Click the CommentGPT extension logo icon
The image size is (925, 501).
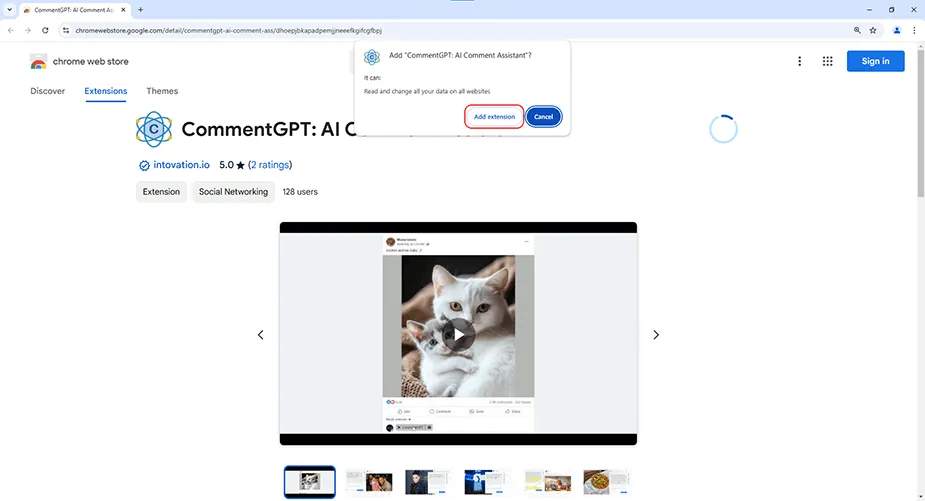coord(154,129)
